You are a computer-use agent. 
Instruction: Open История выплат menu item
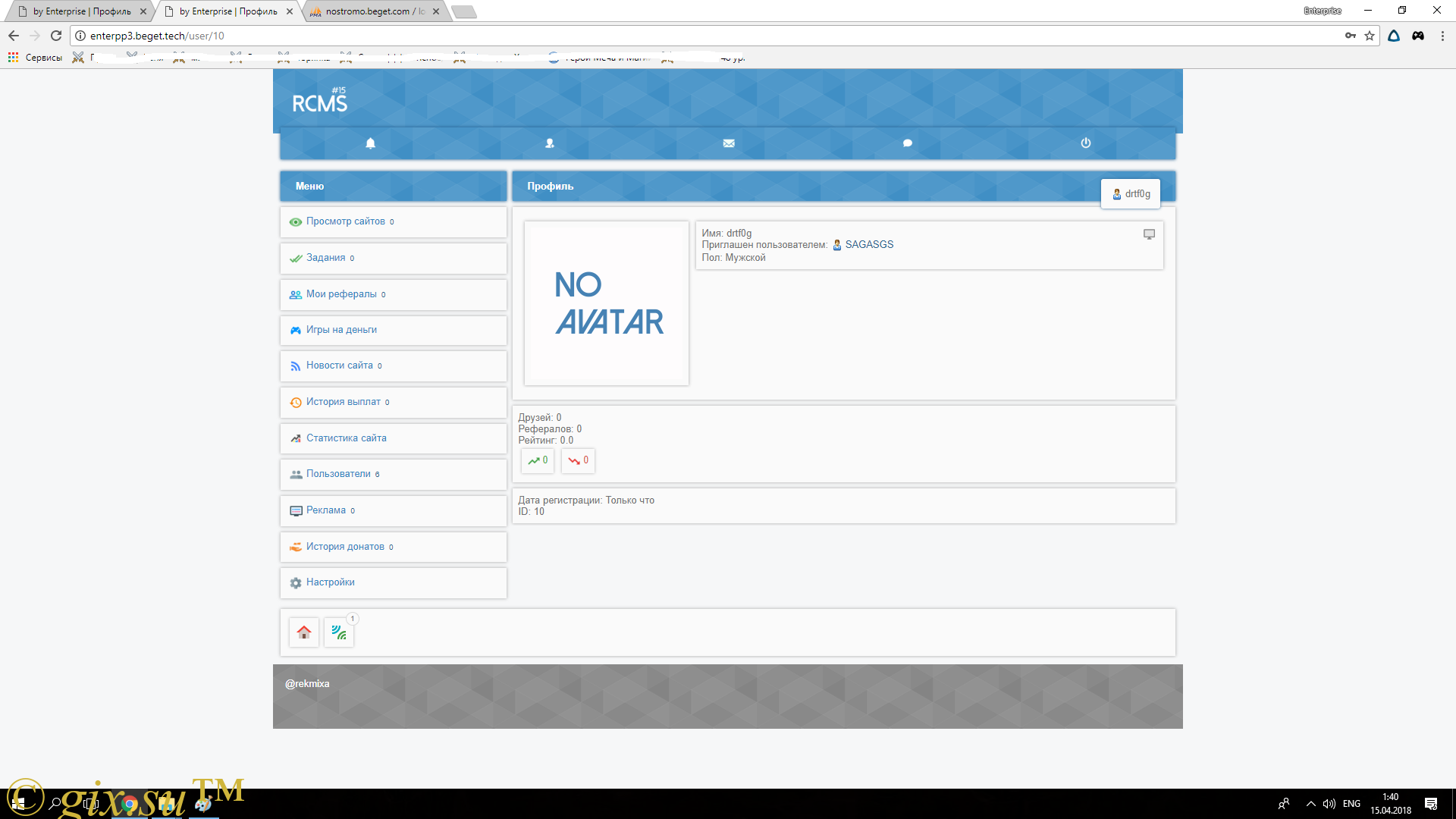pyautogui.click(x=393, y=403)
